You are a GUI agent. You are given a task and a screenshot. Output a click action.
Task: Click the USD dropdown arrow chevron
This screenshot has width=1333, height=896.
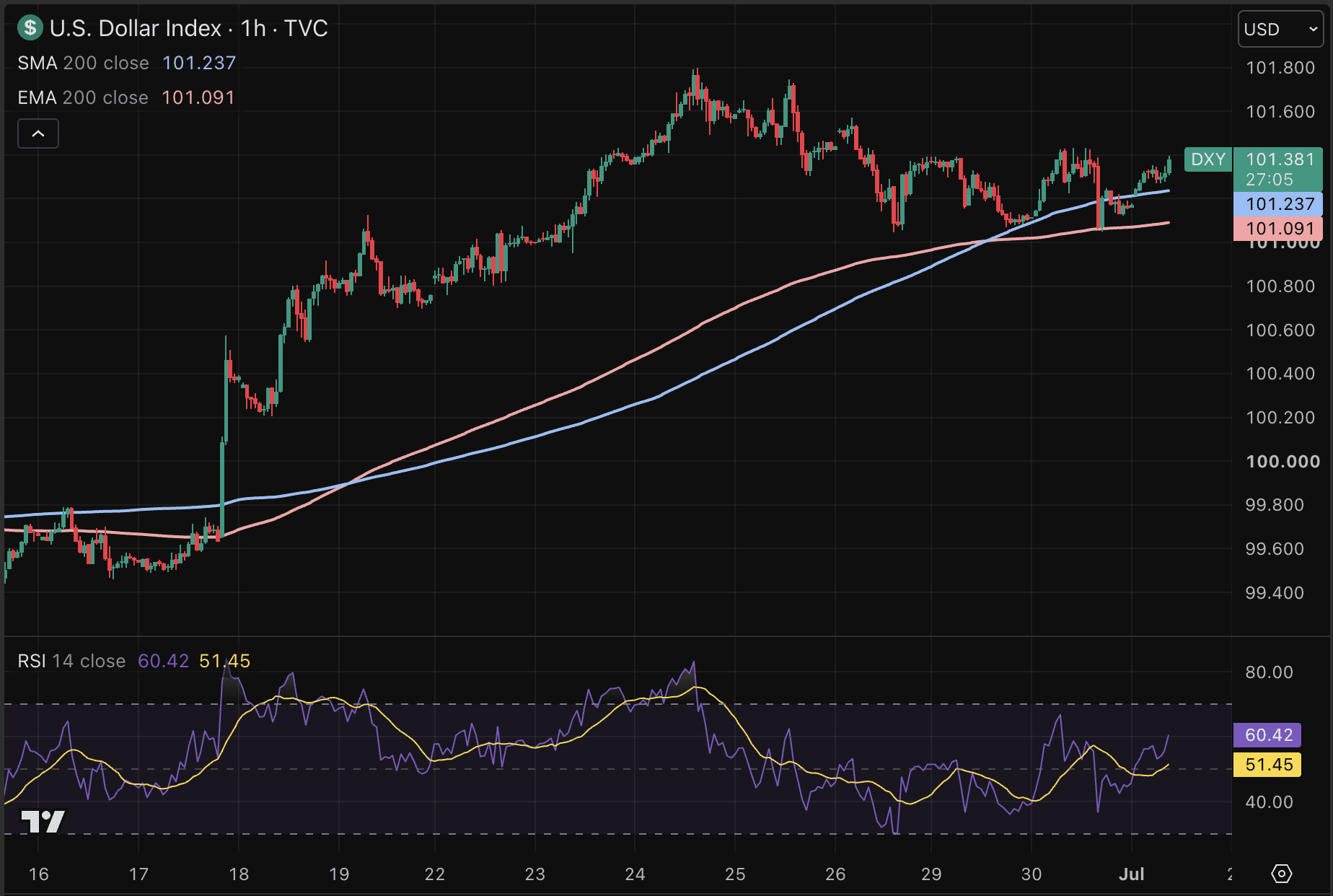[1313, 30]
